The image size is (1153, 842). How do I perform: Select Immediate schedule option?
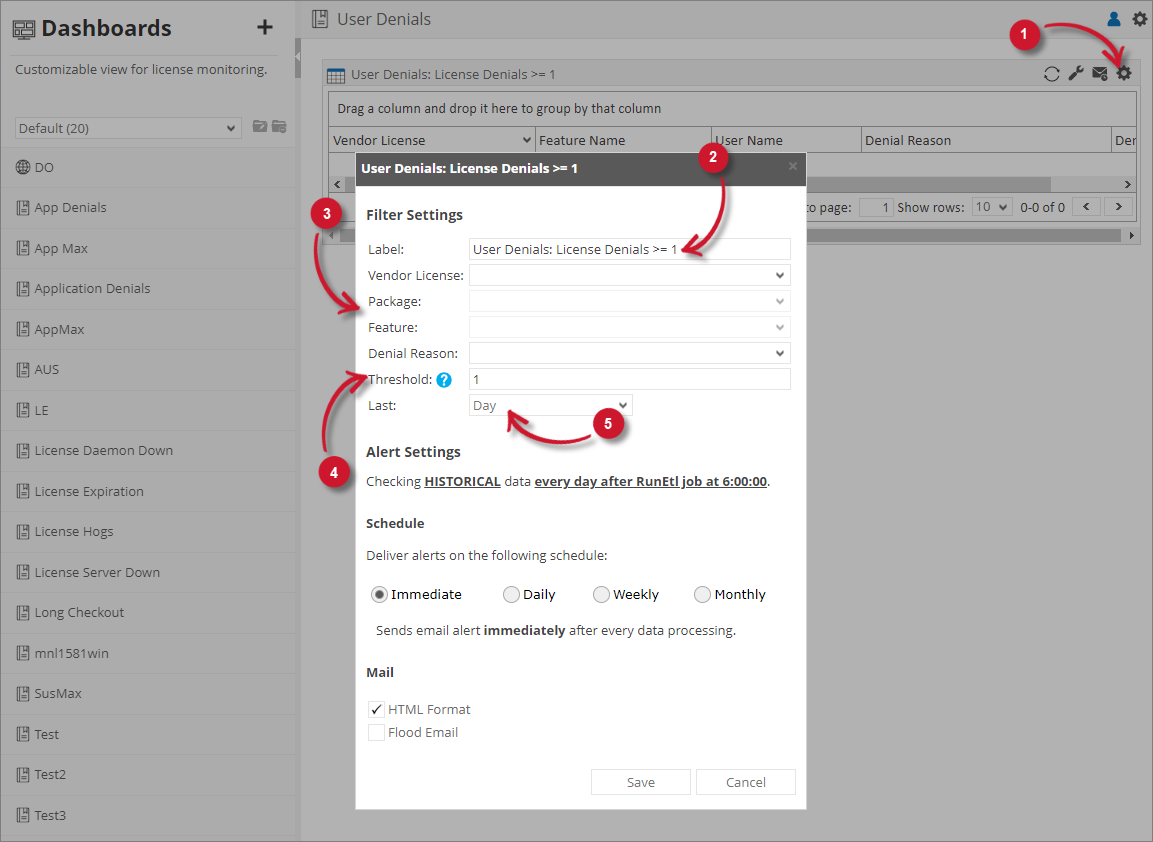pyautogui.click(x=379, y=594)
